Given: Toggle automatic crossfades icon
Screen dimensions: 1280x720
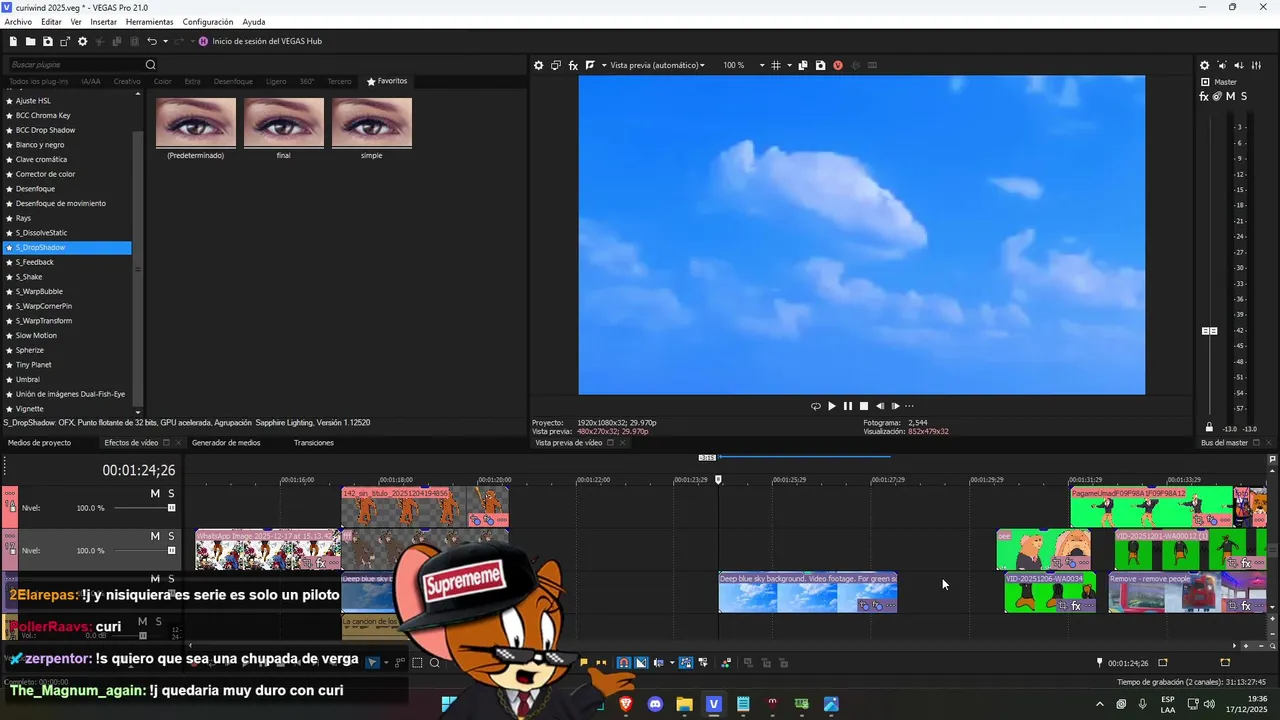Looking at the screenshot, I should [641, 663].
